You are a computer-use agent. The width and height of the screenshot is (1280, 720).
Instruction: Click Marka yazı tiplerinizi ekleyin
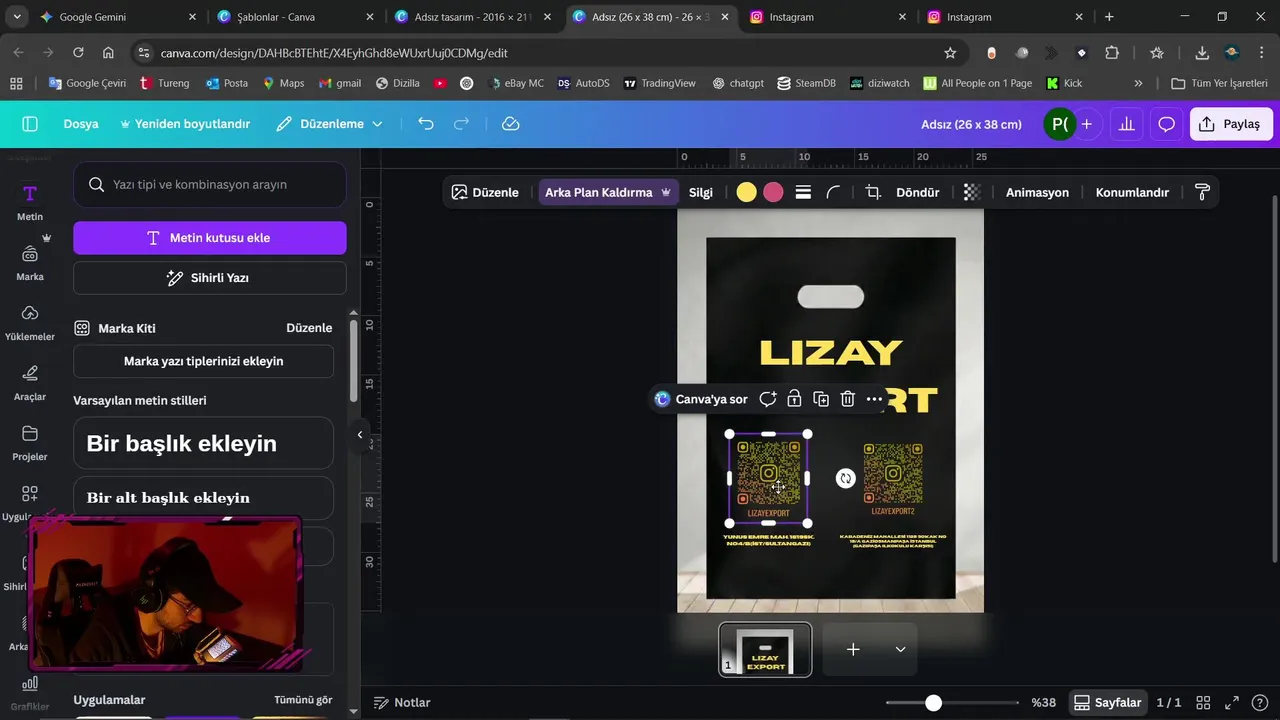pos(203,361)
